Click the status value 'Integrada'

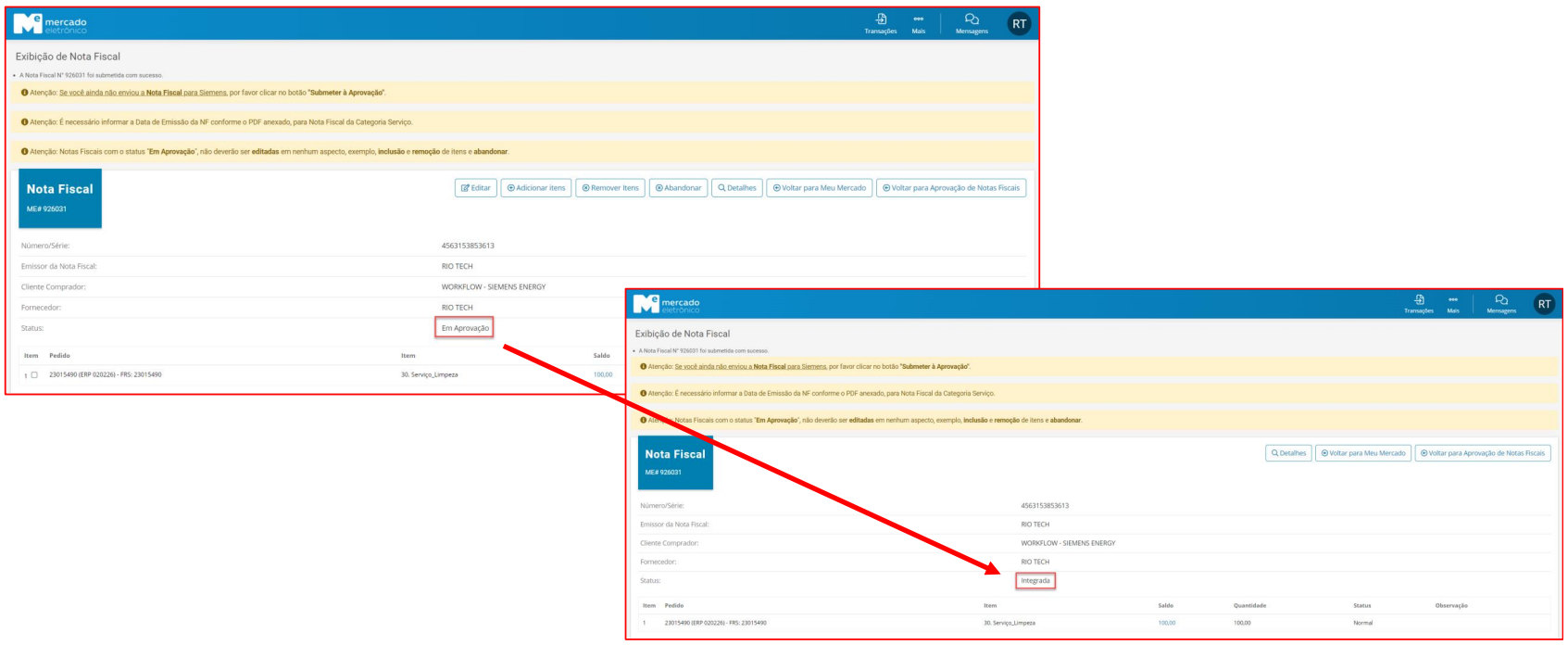(1035, 581)
